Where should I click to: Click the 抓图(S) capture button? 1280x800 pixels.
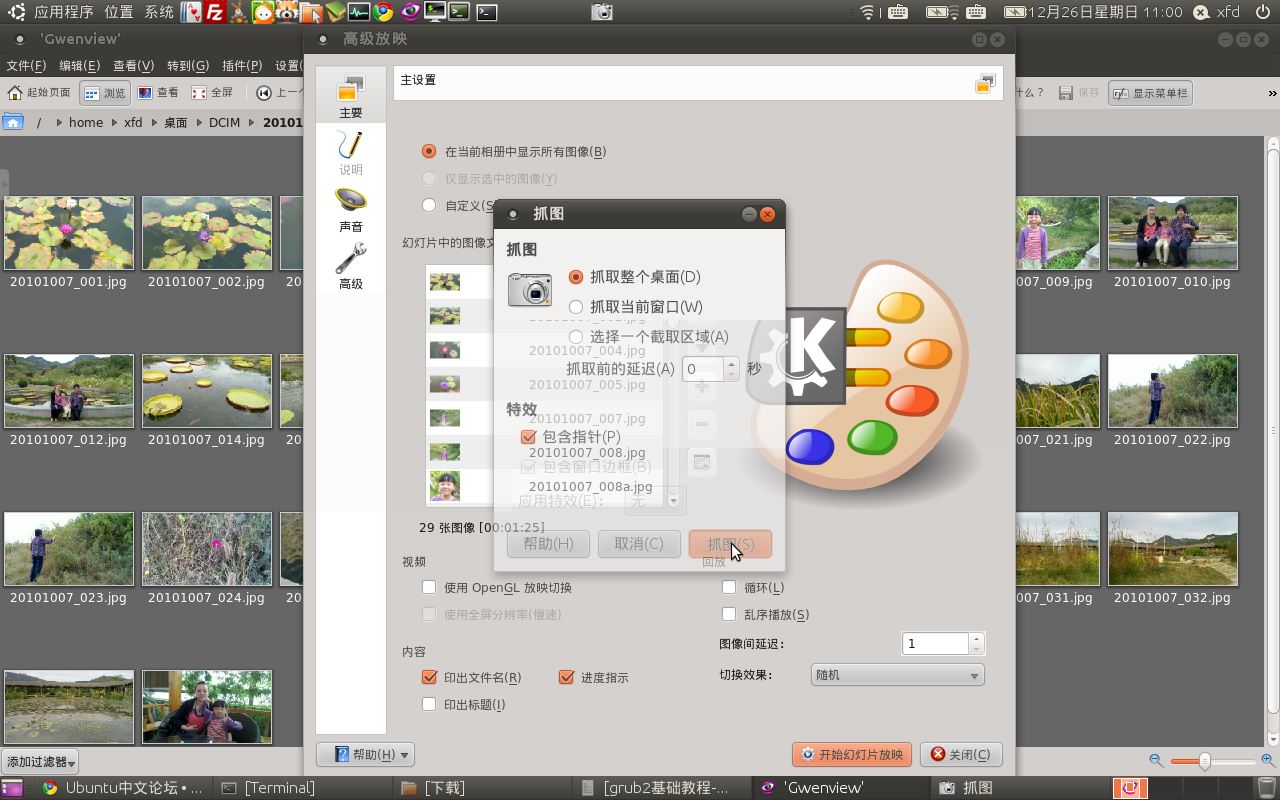(730, 544)
